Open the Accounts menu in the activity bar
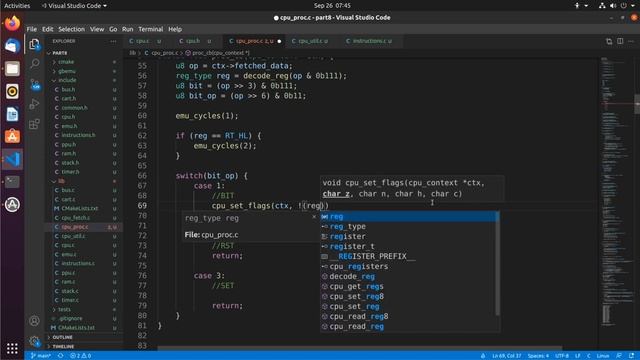 [x=34, y=321]
